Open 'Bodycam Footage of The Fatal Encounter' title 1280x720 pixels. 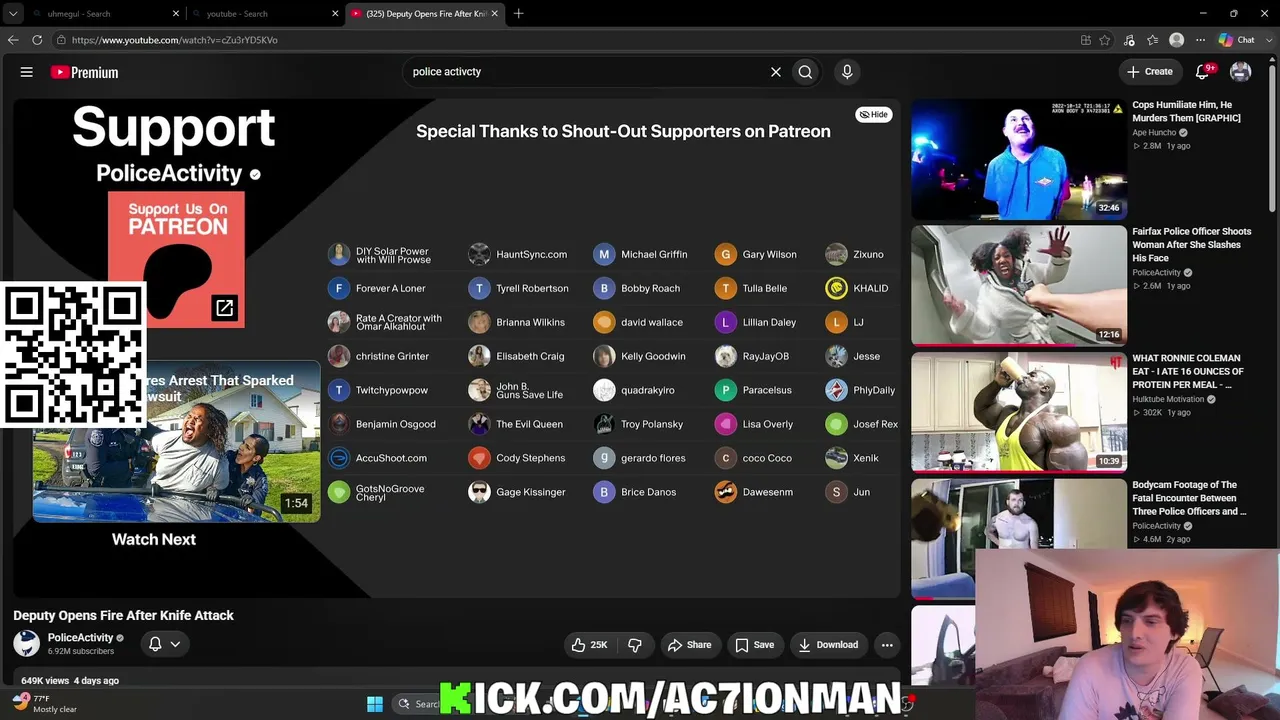tap(1189, 498)
